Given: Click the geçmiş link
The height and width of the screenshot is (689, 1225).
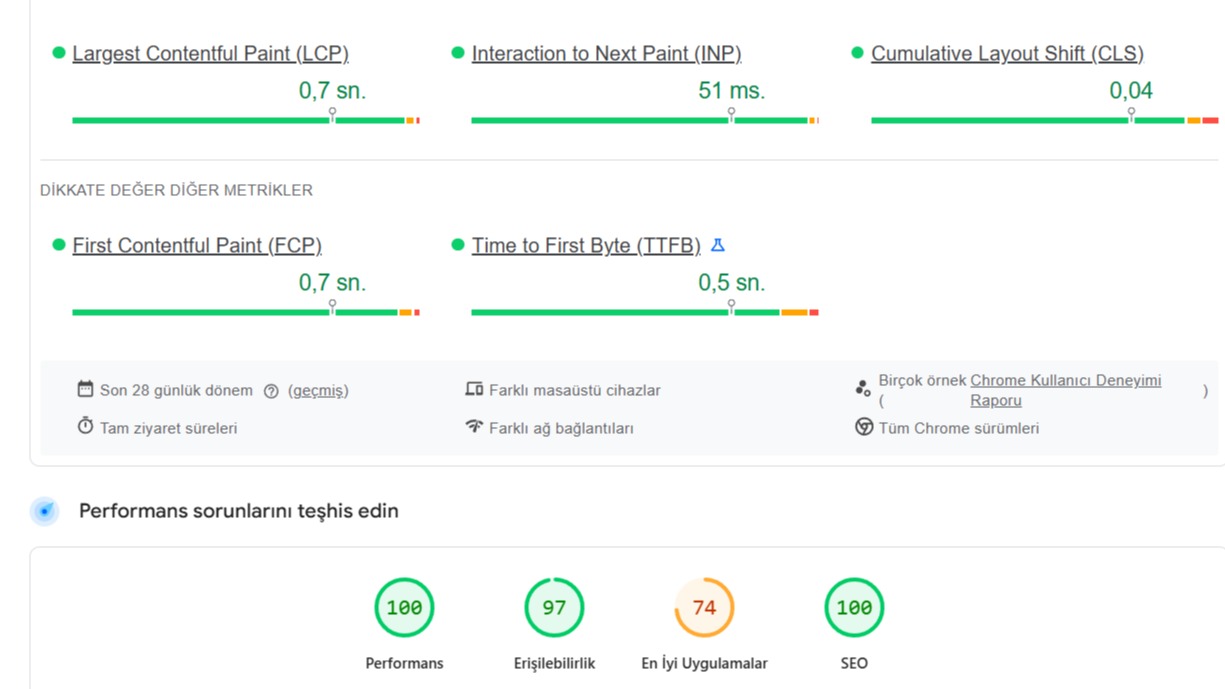Looking at the screenshot, I should click(x=318, y=391).
